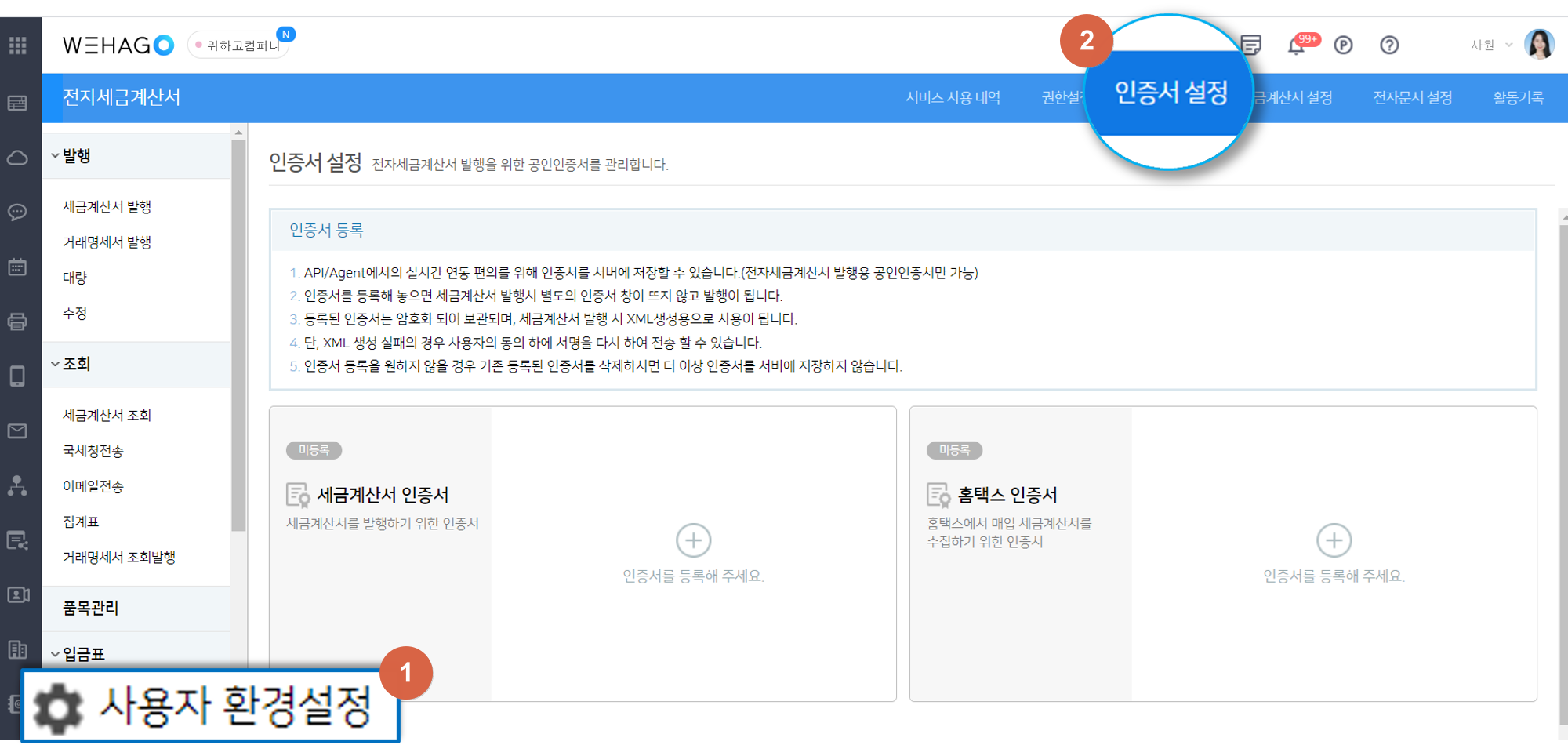
Task: Open 세금계산서 발행 menu item
Action: [x=107, y=207]
